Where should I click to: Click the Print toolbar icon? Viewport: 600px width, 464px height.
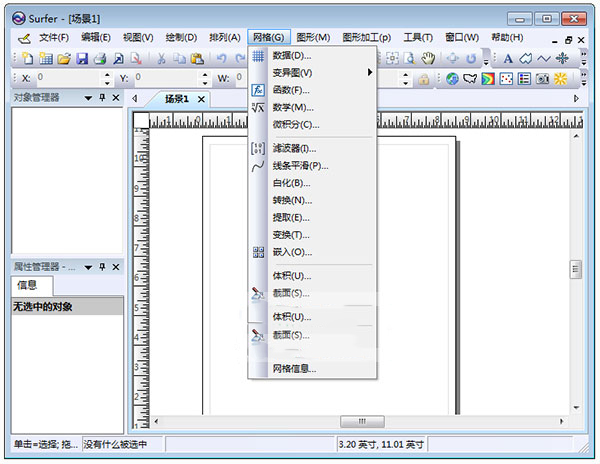click(x=100, y=59)
